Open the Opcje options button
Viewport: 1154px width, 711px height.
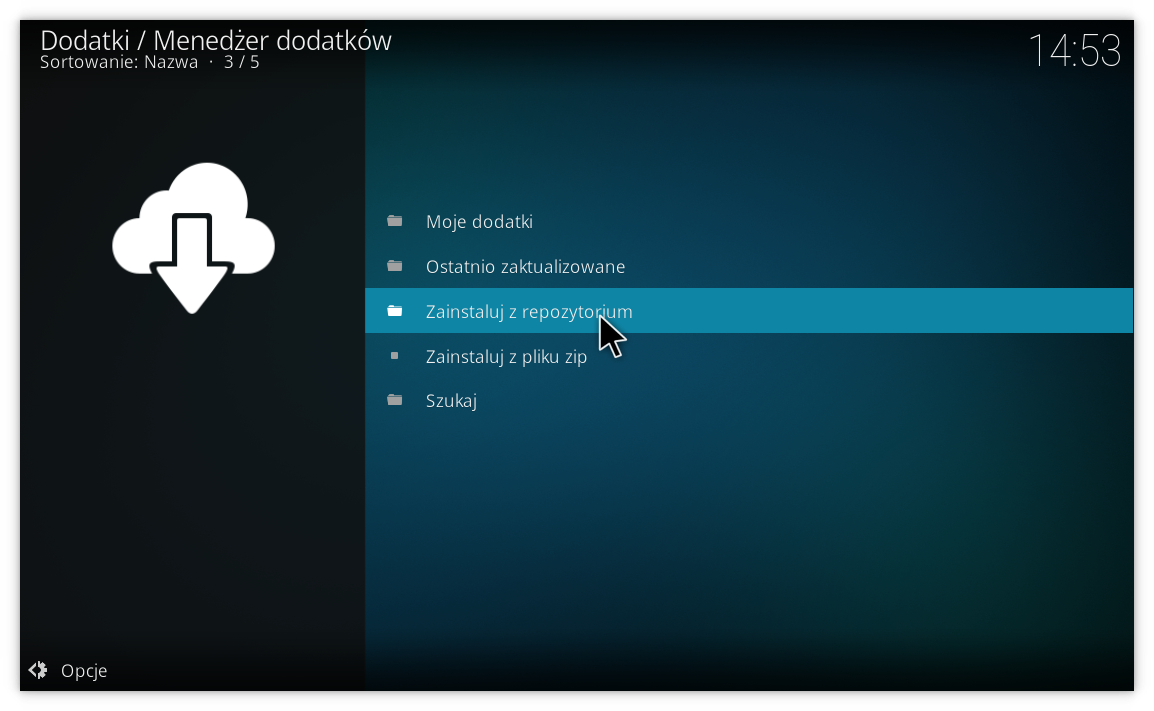click(68, 671)
